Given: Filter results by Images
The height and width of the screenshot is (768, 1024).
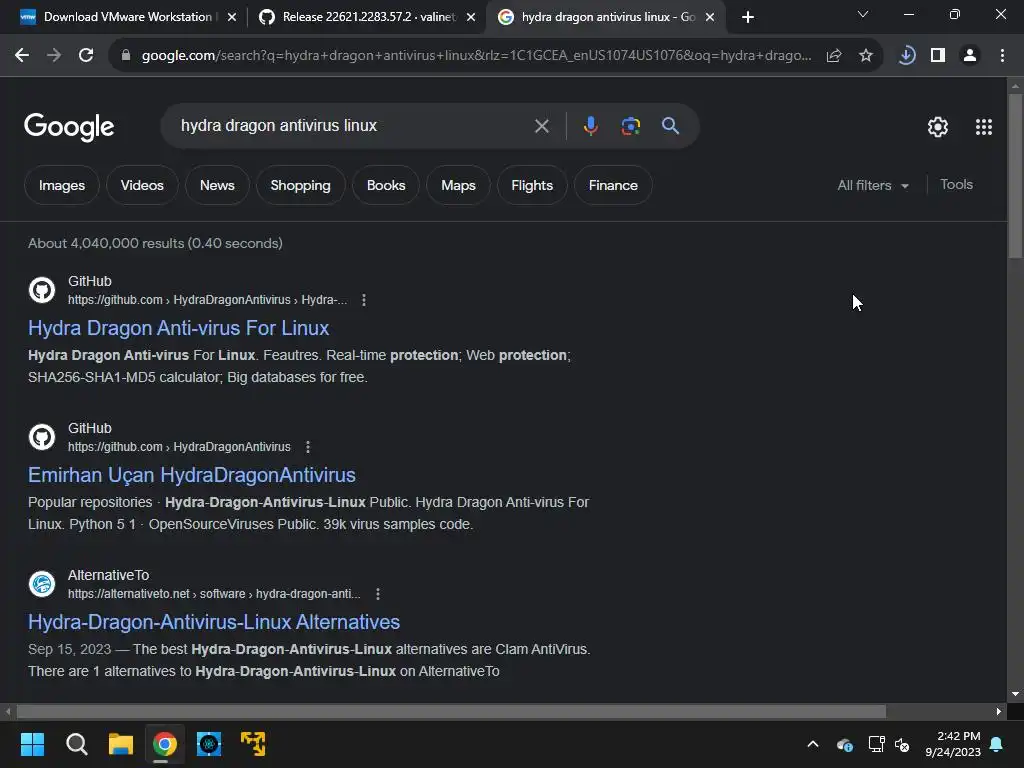Looking at the screenshot, I should [x=62, y=185].
